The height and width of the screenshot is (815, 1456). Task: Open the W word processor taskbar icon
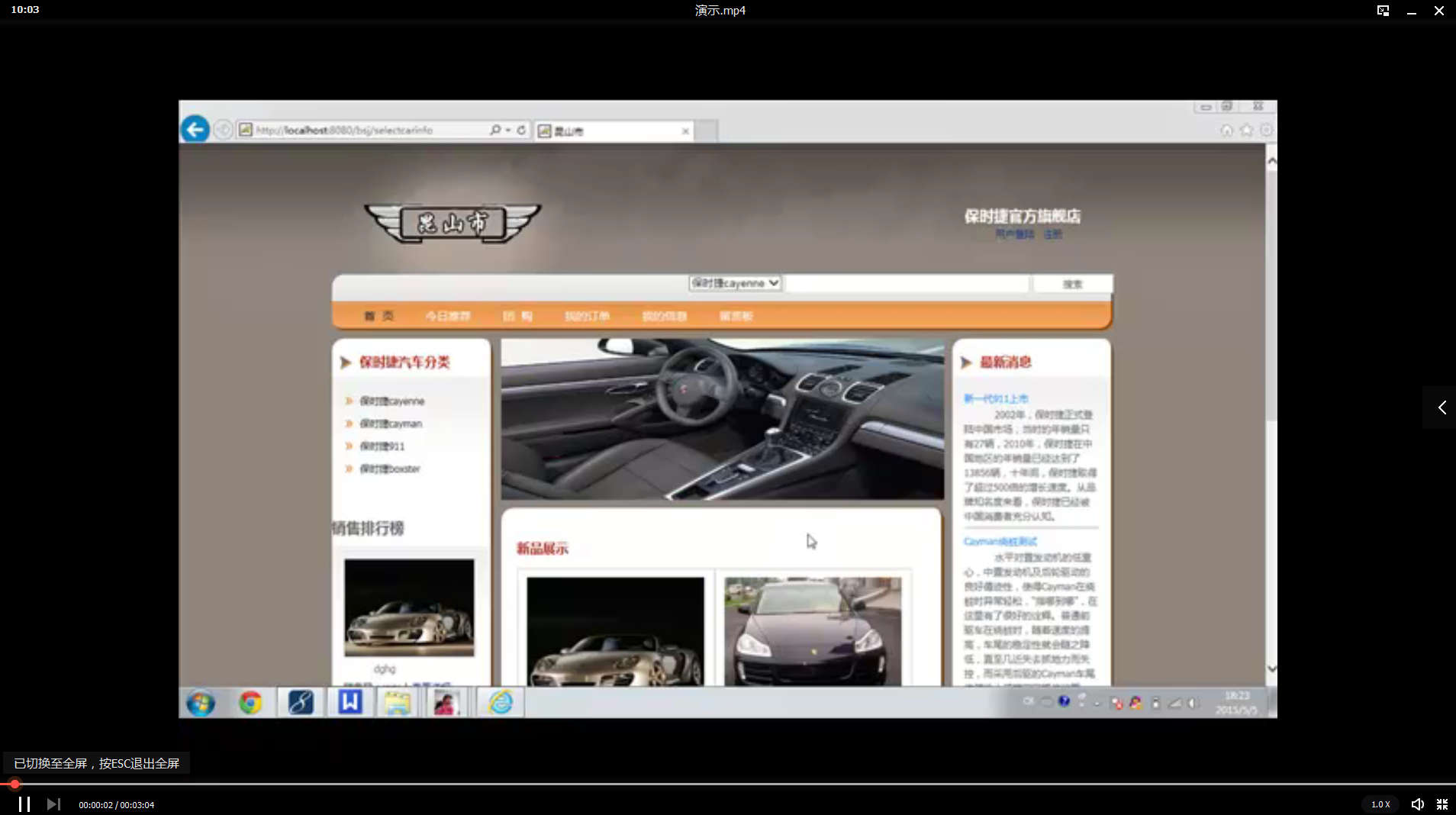point(350,702)
